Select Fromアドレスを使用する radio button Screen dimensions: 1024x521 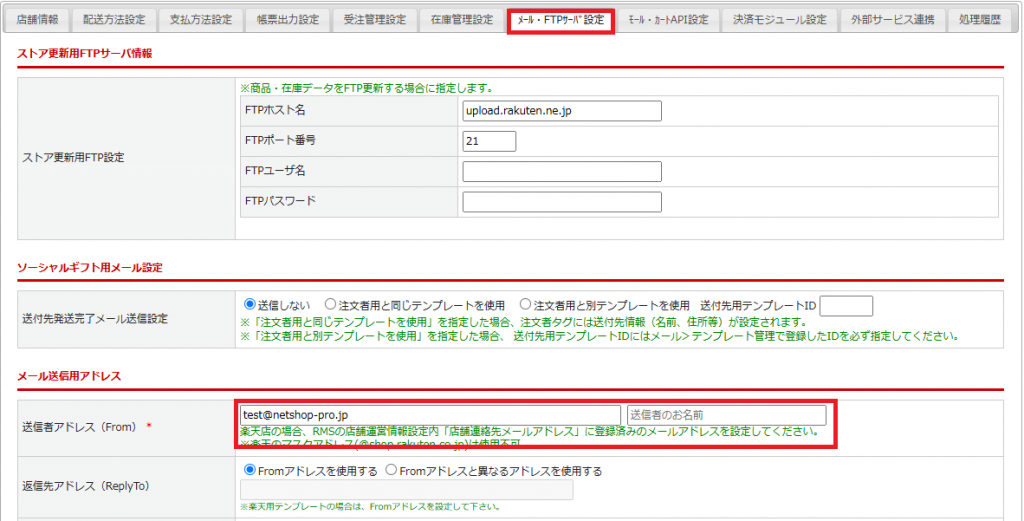(249, 470)
